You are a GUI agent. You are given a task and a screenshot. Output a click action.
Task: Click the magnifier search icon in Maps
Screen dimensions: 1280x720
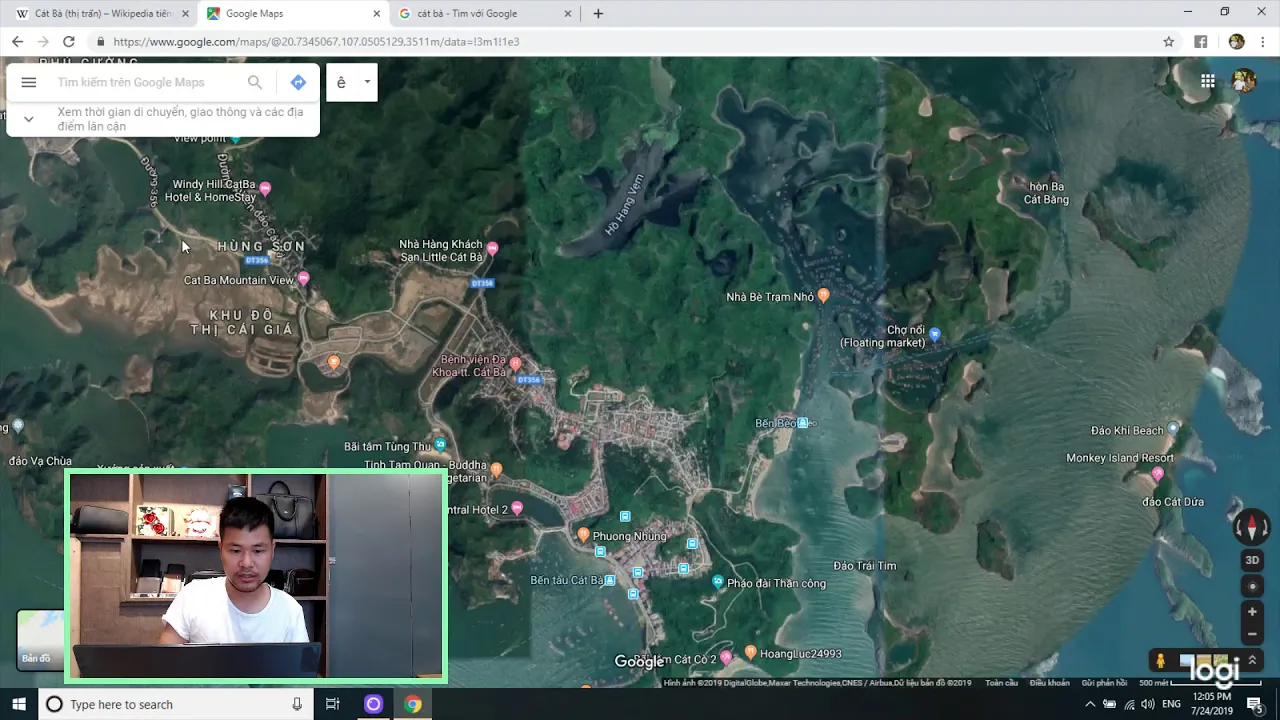click(x=255, y=83)
